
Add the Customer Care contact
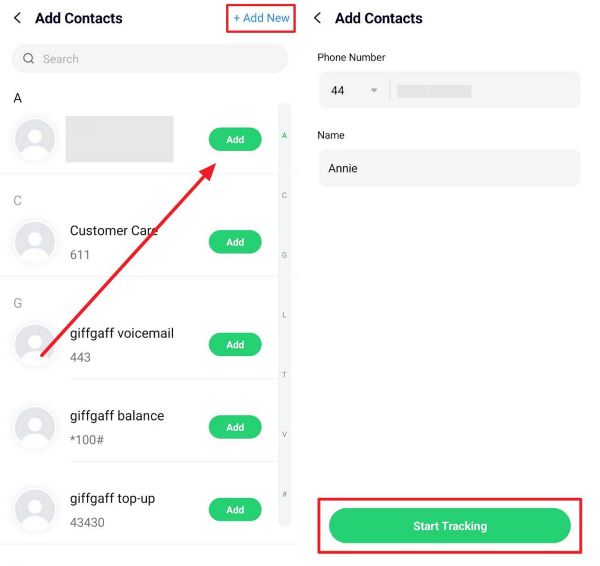point(235,242)
